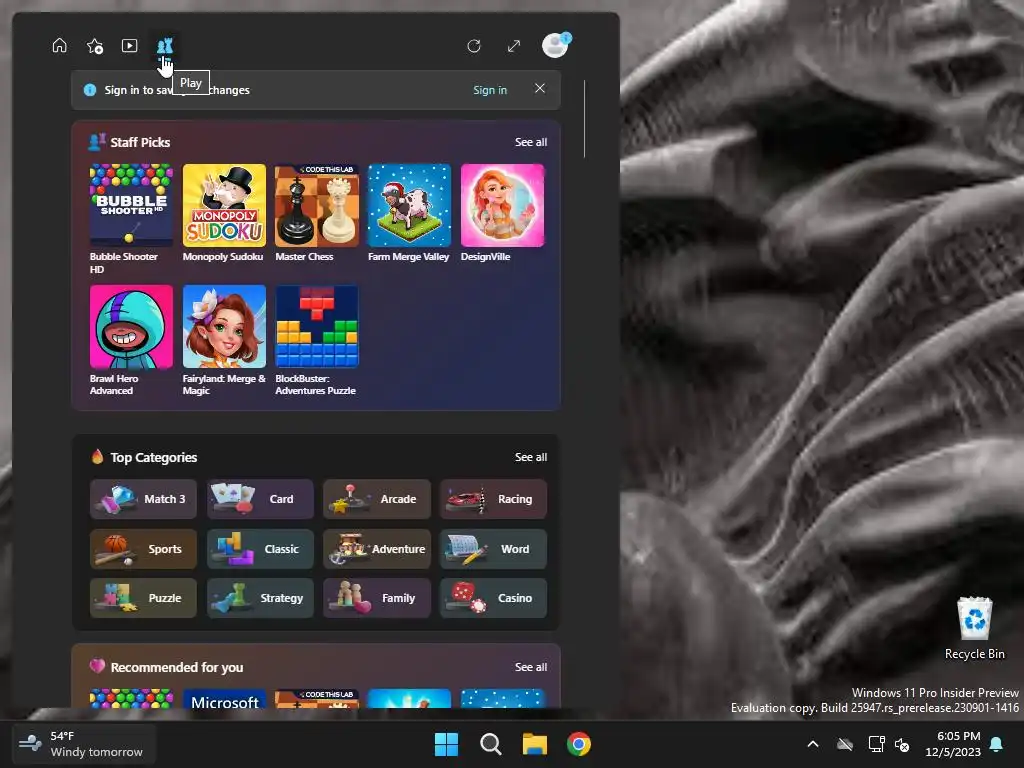Dismiss the sign in notification banner
Image resolution: width=1024 pixels, height=768 pixels.
pyautogui.click(x=540, y=88)
